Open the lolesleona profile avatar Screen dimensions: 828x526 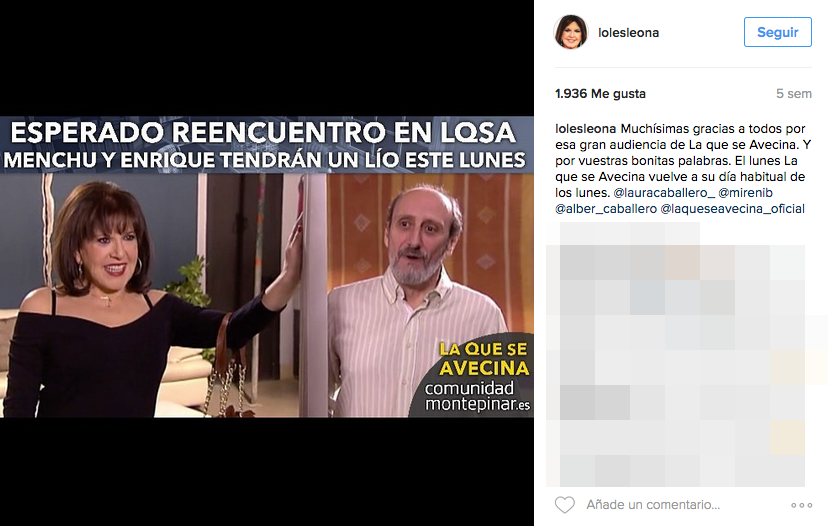(571, 32)
